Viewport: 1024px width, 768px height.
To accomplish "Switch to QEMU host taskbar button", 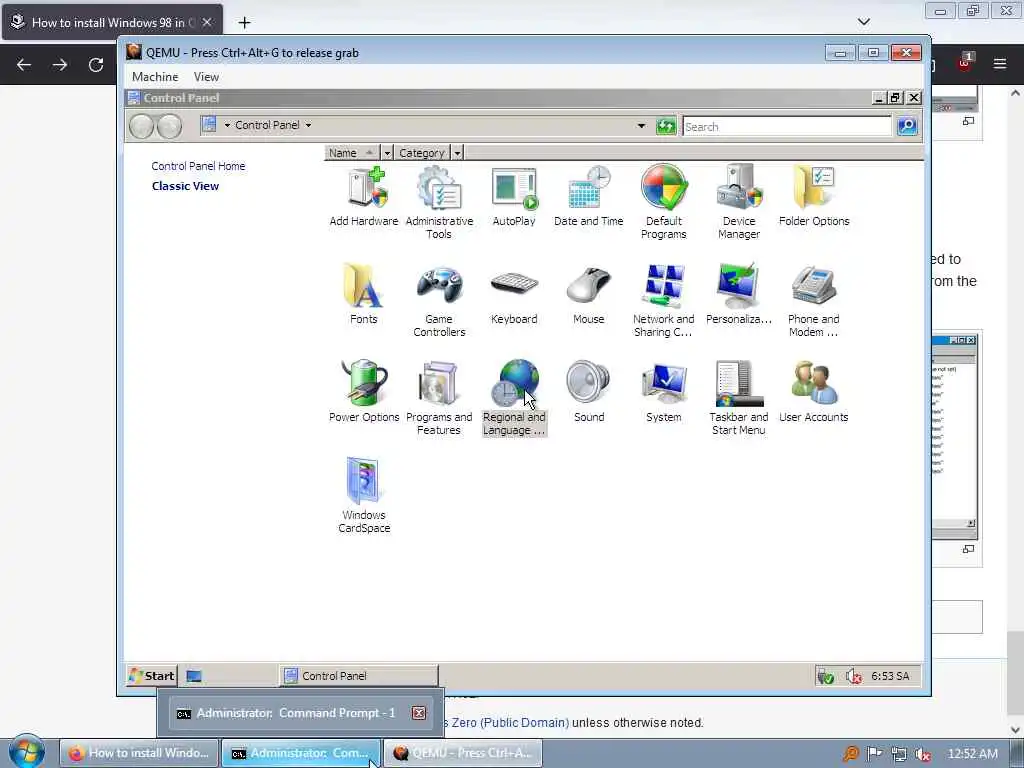I will coord(463,753).
